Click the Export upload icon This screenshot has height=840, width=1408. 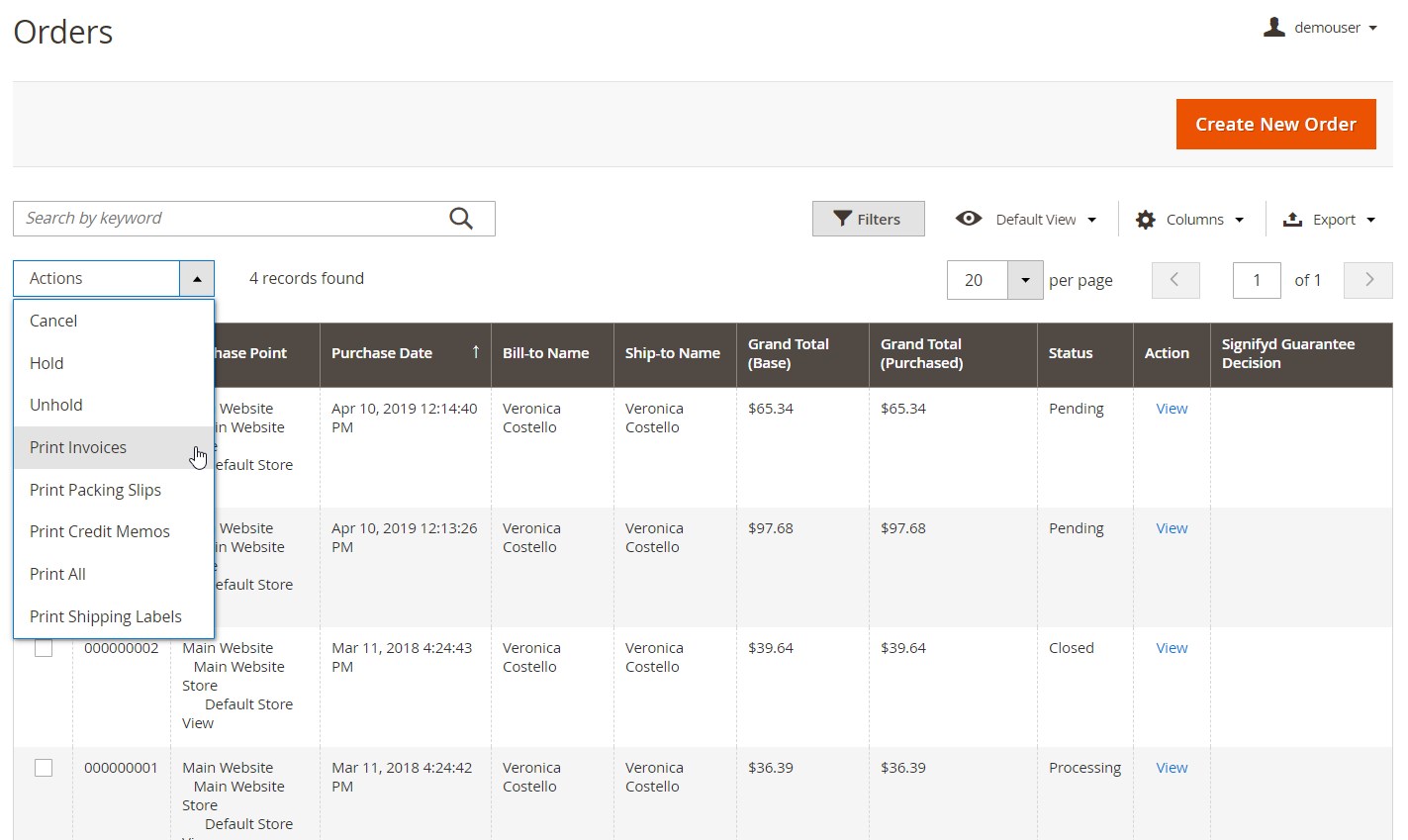[x=1292, y=220]
